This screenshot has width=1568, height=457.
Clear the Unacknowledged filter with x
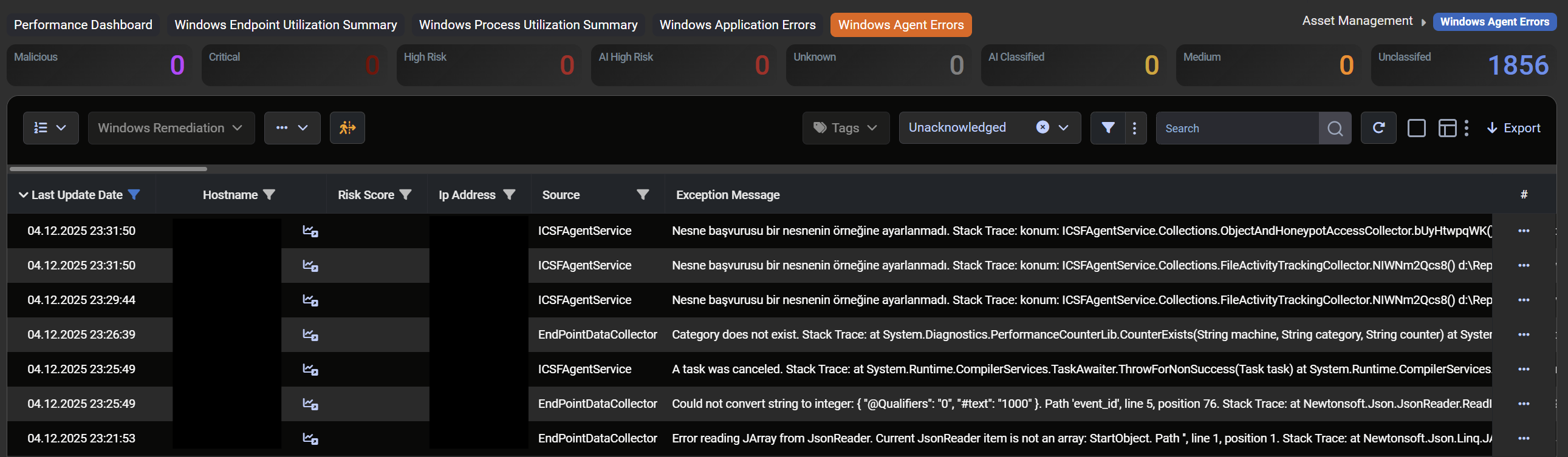(1042, 127)
